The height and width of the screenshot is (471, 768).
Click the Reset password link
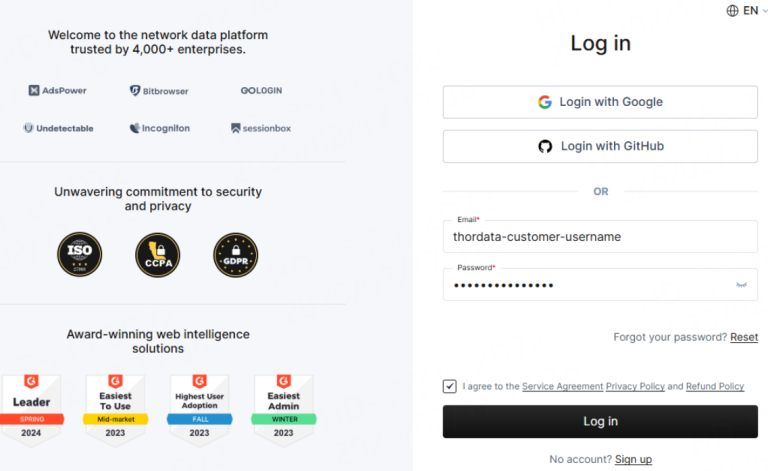744,337
